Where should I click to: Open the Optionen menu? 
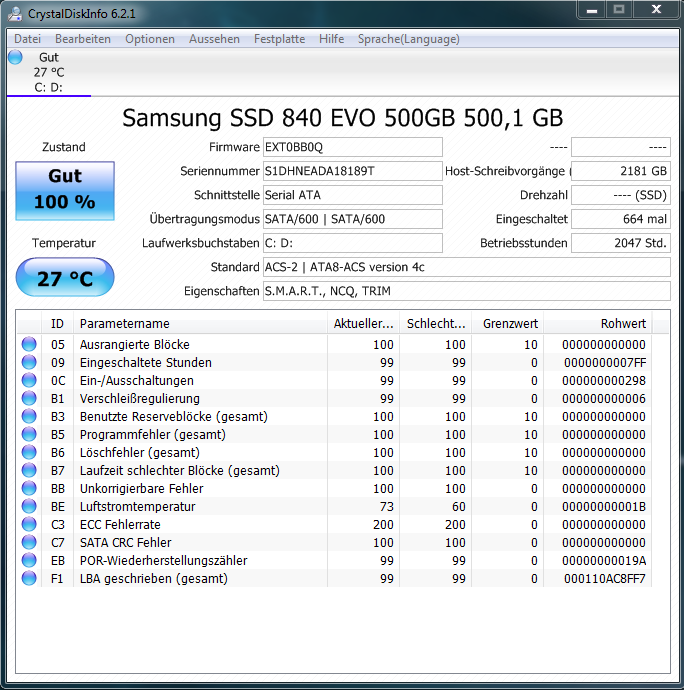click(150, 39)
